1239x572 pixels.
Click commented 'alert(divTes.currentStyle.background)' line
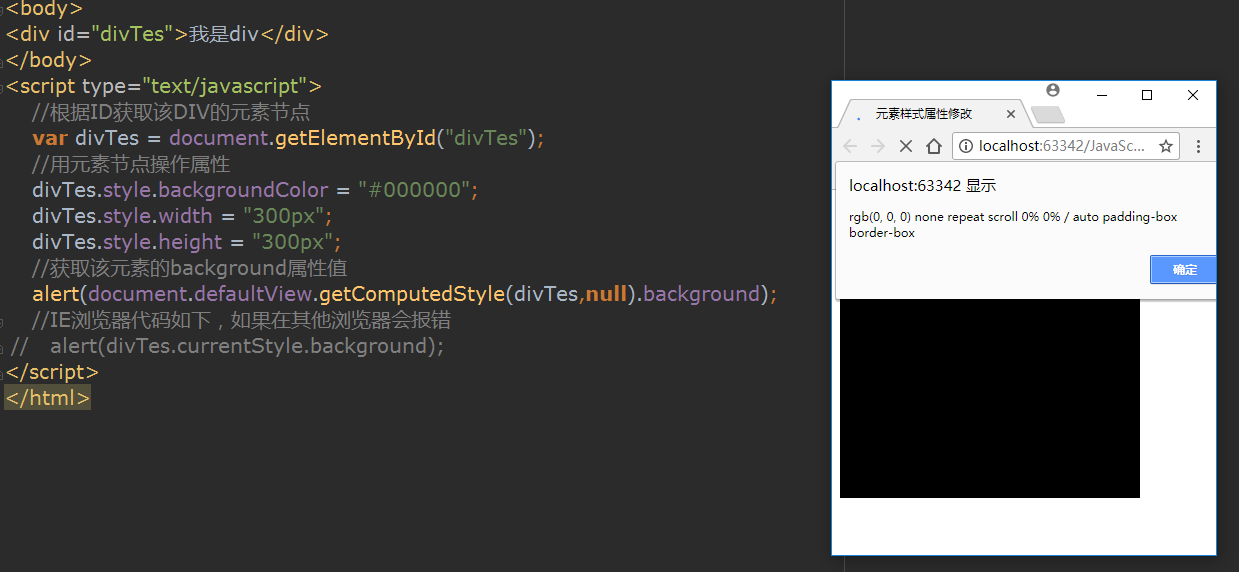click(227, 346)
